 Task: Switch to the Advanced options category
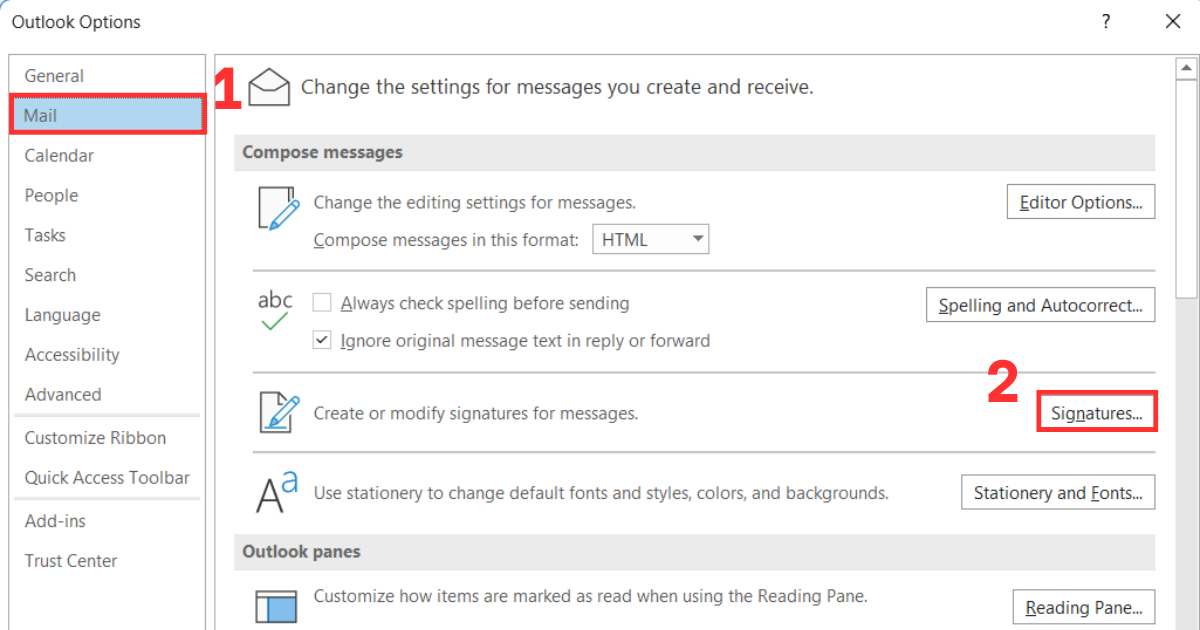pyautogui.click(x=63, y=395)
